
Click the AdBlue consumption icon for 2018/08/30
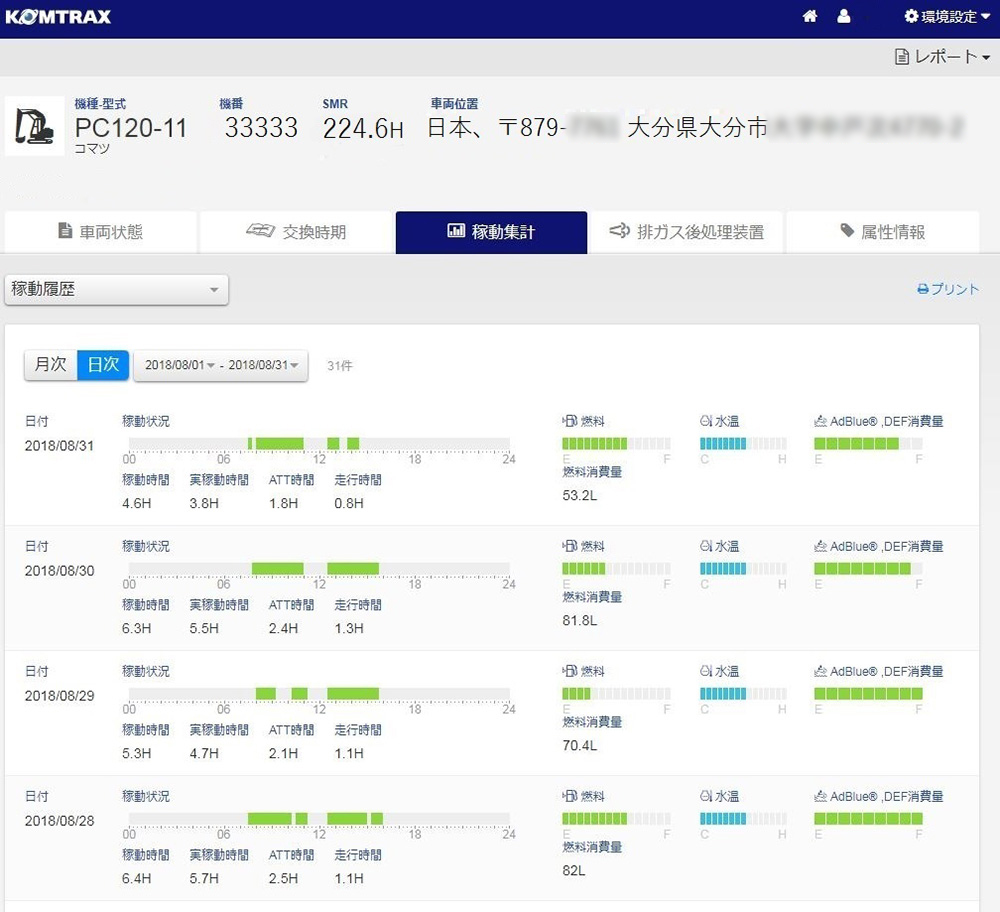821,547
